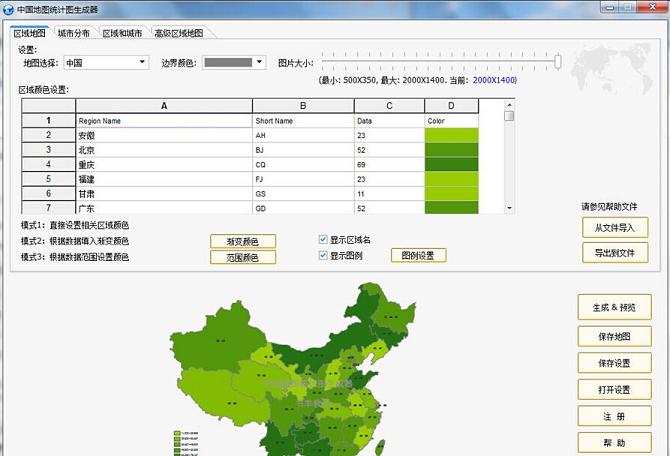Click the BJ short name cell

pyautogui.click(x=303, y=150)
